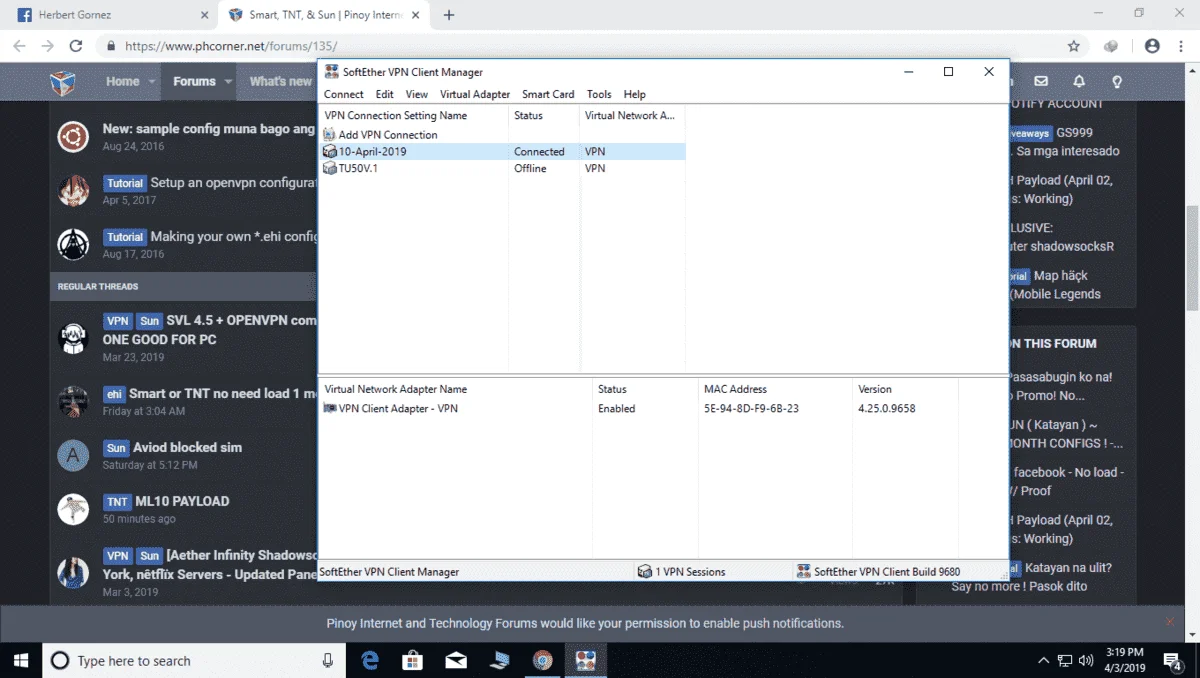Go back in the browser
1200x678 pixels.
coord(19,46)
